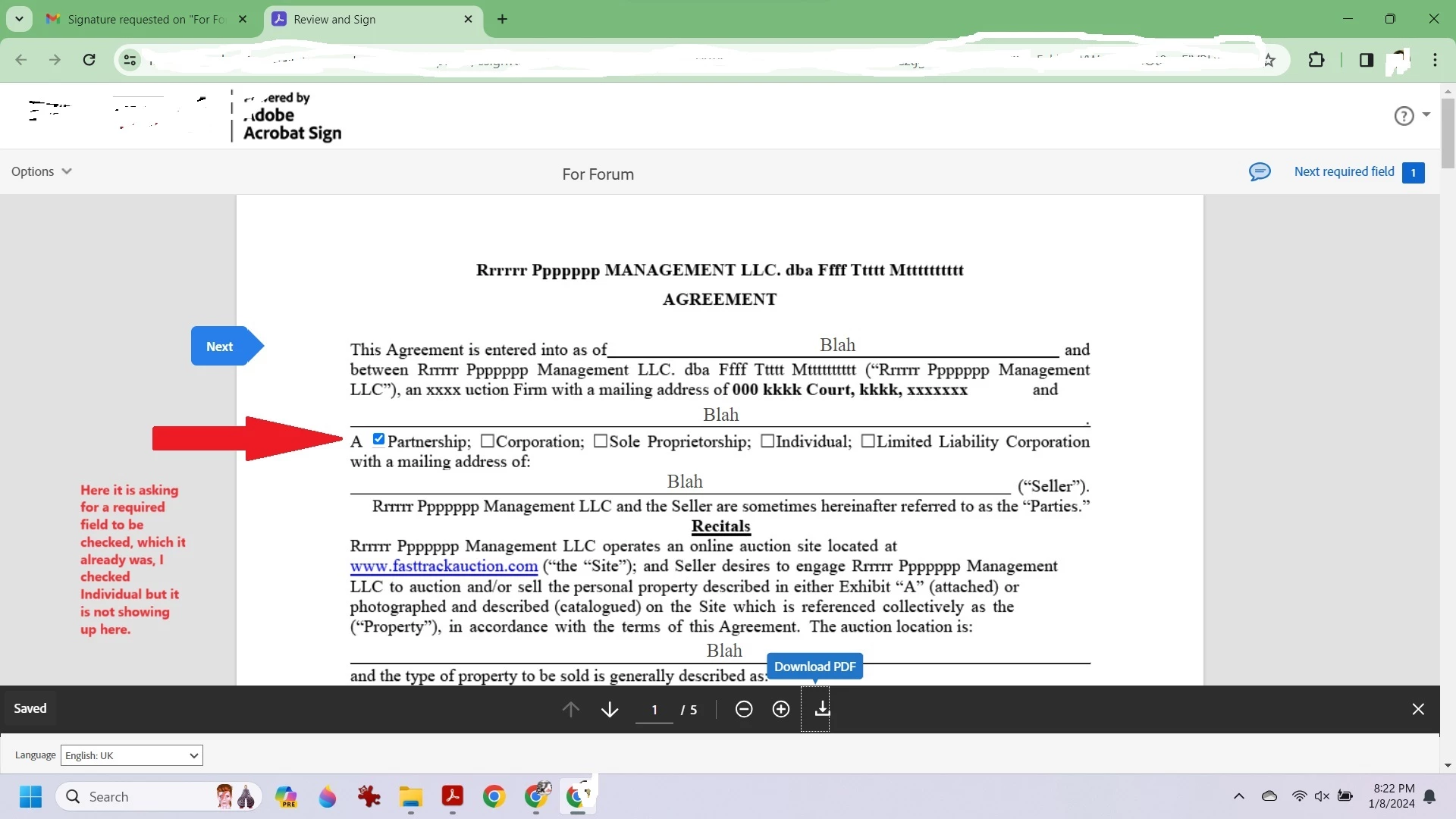Viewport: 1456px width, 819px height.
Task: Uncheck the Partnership checkbox
Action: [x=378, y=439]
